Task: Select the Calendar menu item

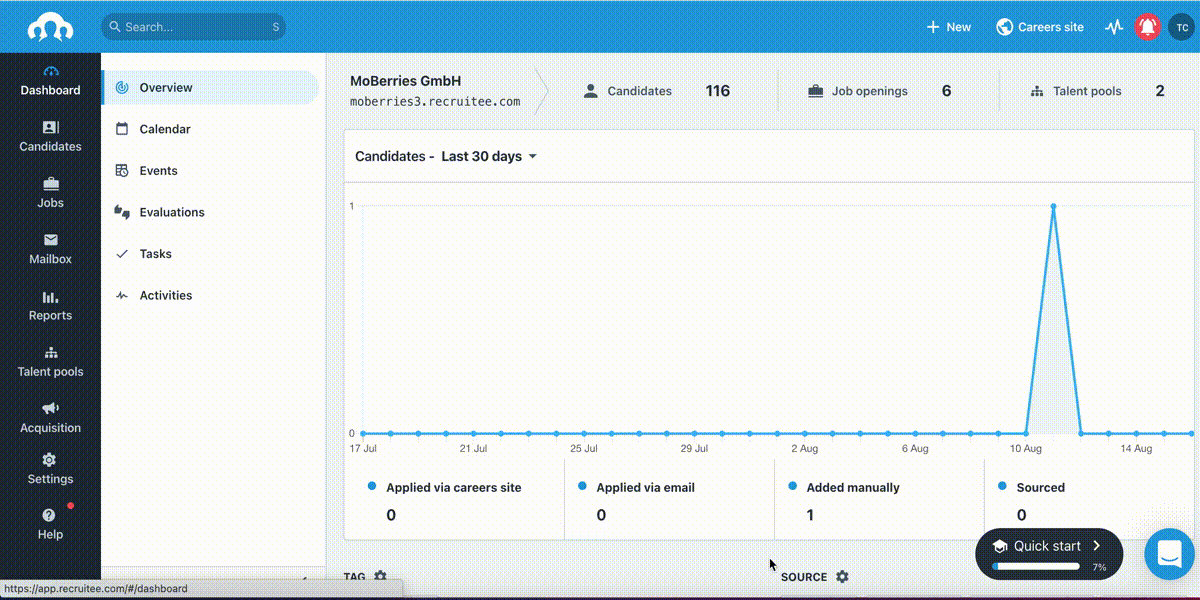Action: pyautogui.click(x=210, y=129)
